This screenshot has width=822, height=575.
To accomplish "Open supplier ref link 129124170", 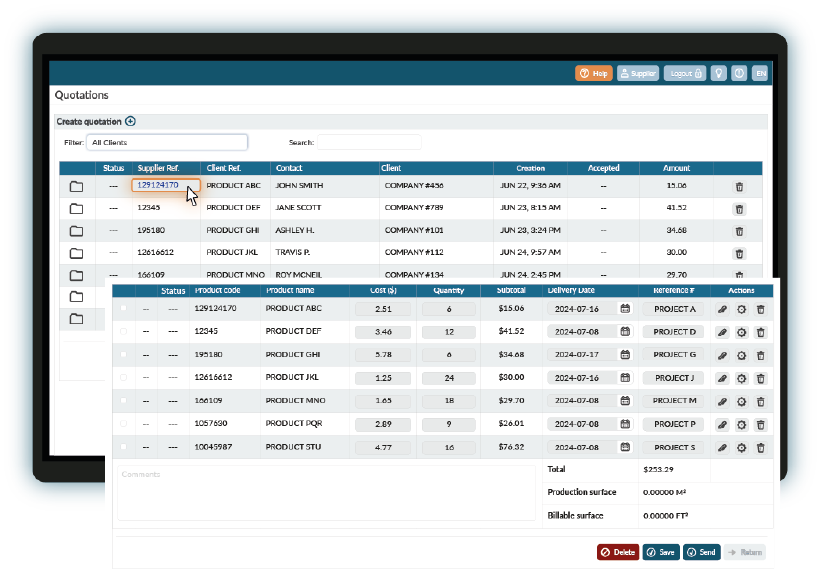I will coord(158,185).
